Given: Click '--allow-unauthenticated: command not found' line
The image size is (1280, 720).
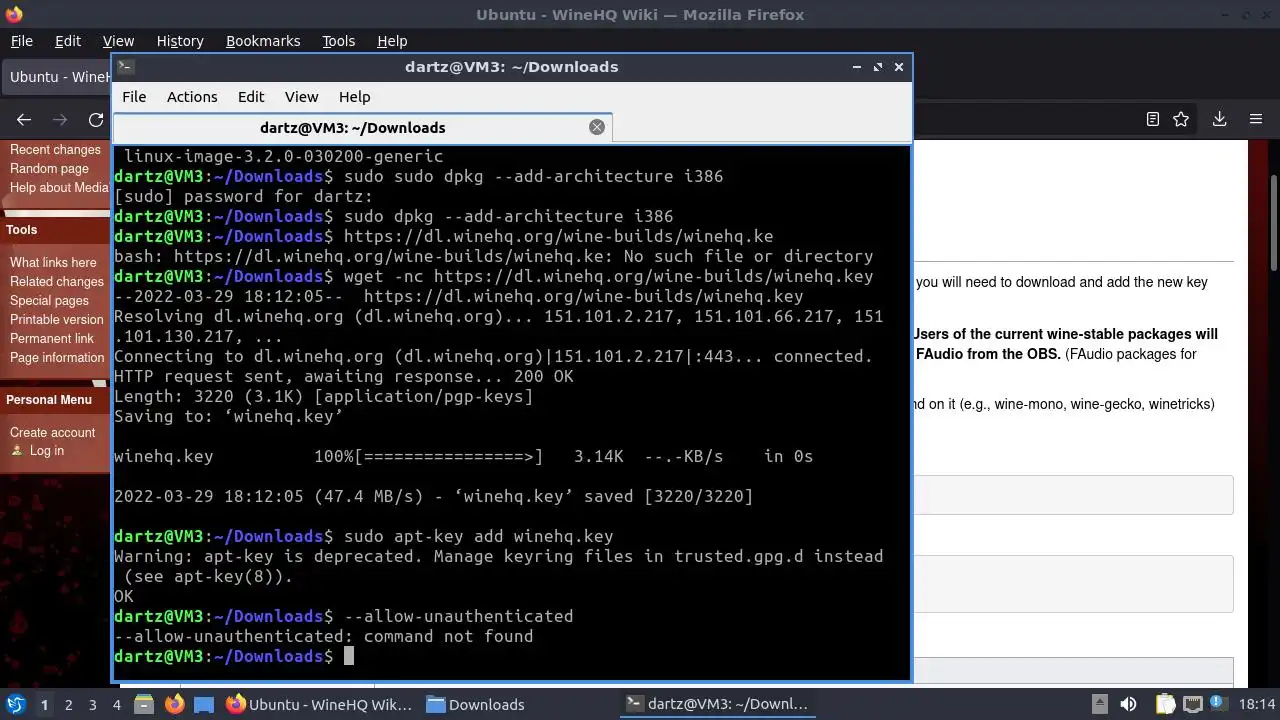Looking at the screenshot, I should pyautogui.click(x=323, y=636).
